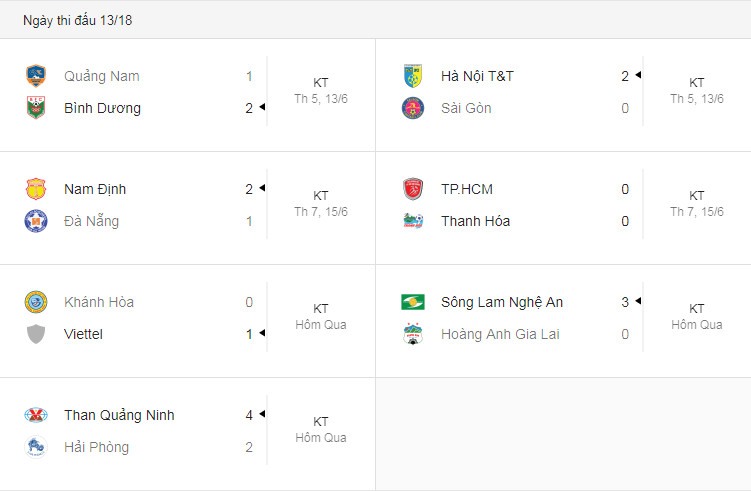Click the Bình Dương team crest
The height and width of the screenshot is (491, 751).
click(36, 108)
